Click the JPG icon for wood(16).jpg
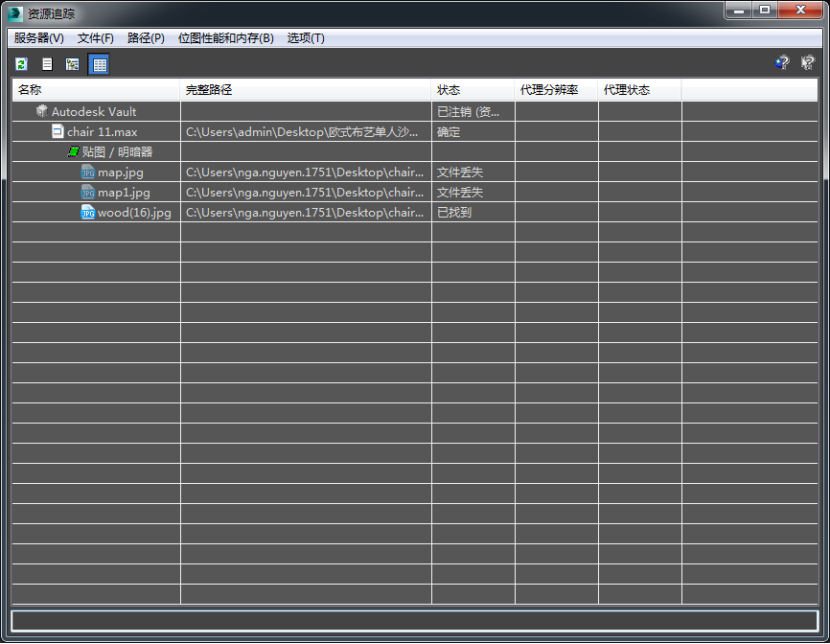 [88, 212]
